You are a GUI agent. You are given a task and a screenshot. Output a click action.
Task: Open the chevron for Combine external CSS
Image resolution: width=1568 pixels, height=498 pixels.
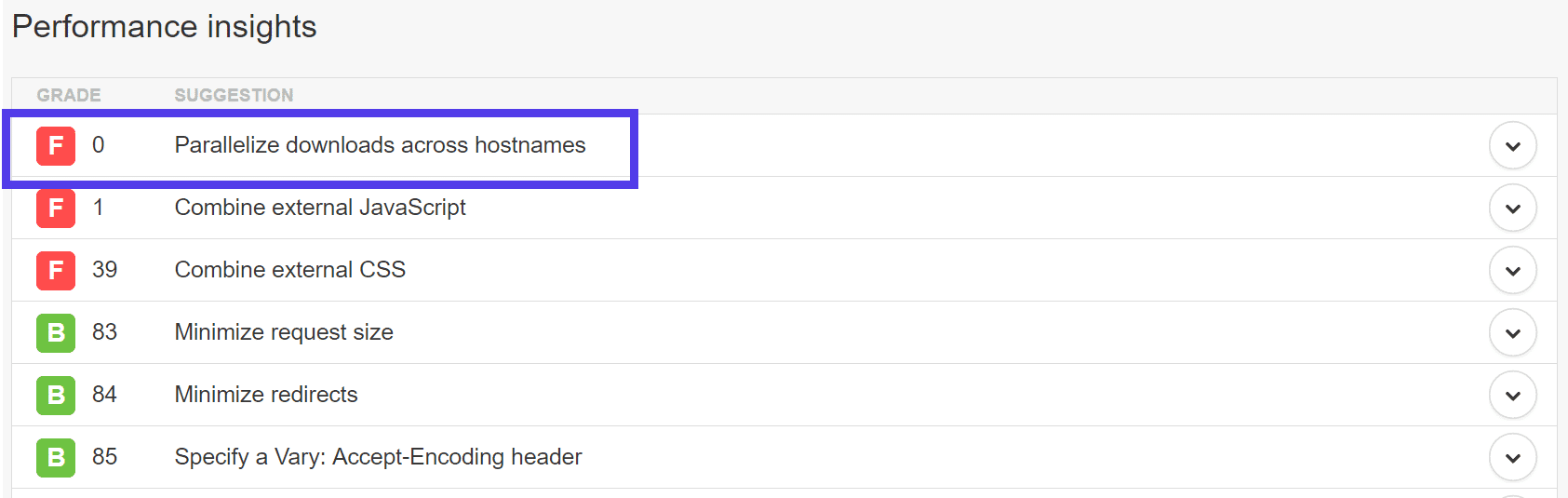[1512, 270]
